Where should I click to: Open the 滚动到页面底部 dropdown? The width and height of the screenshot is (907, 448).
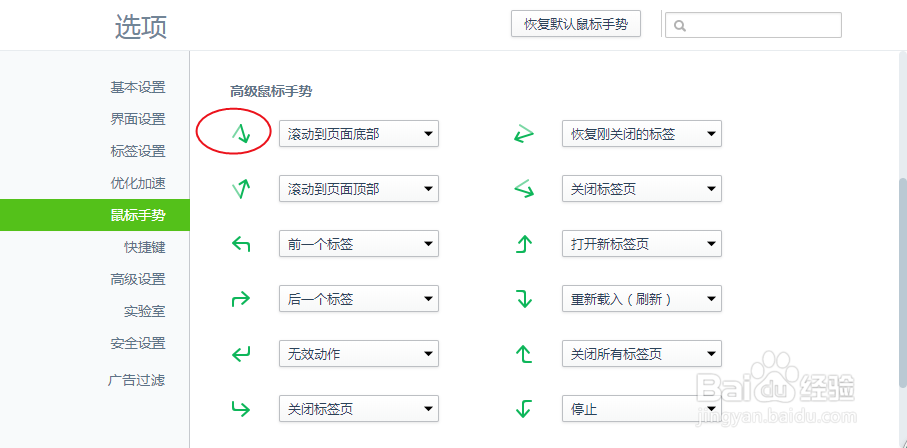tap(358, 133)
